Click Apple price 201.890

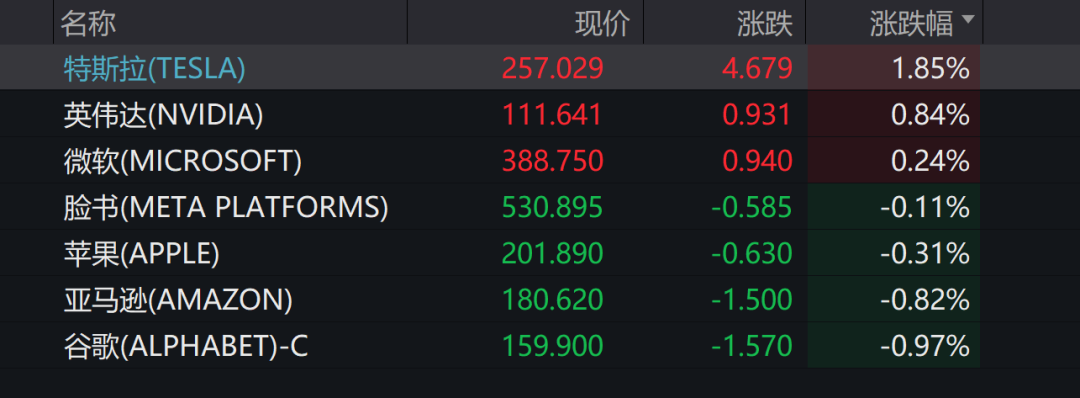click(552, 253)
